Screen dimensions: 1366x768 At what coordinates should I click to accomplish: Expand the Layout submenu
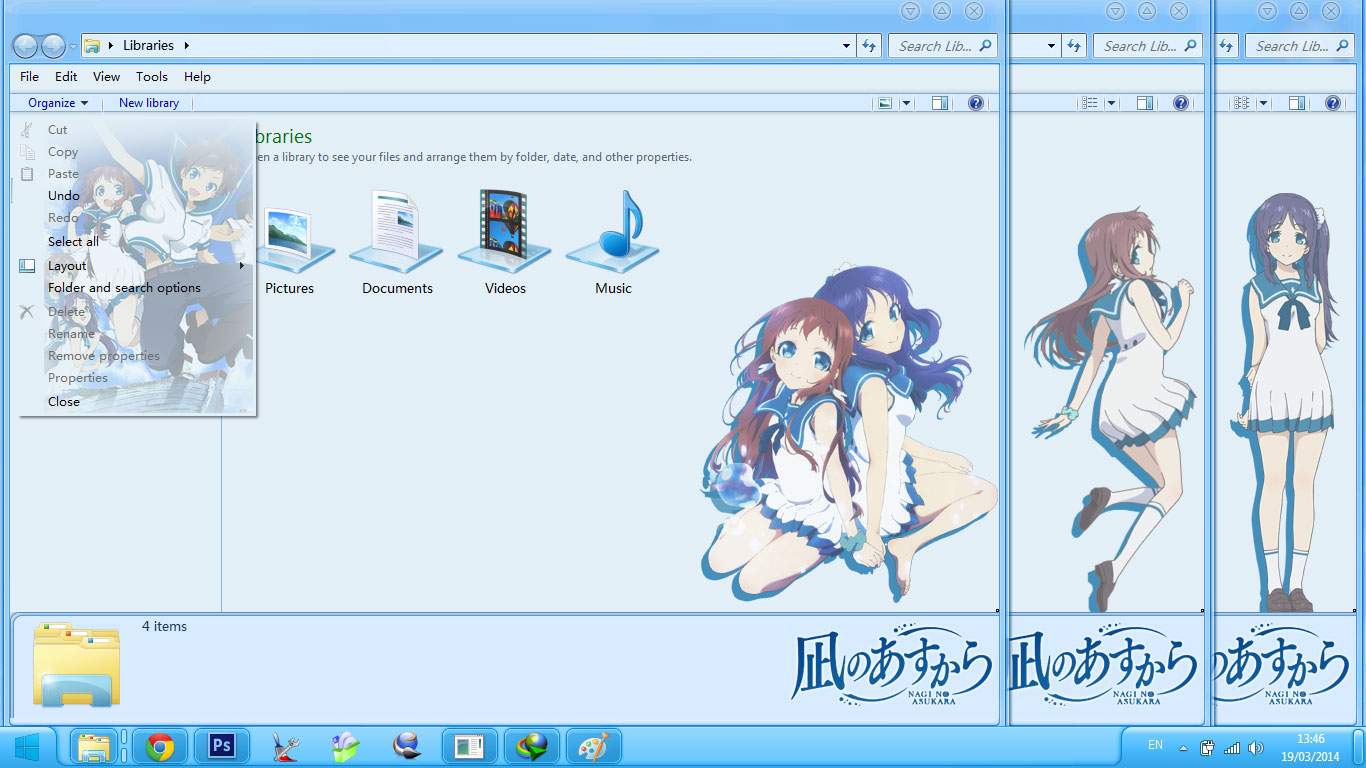click(67, 265)
